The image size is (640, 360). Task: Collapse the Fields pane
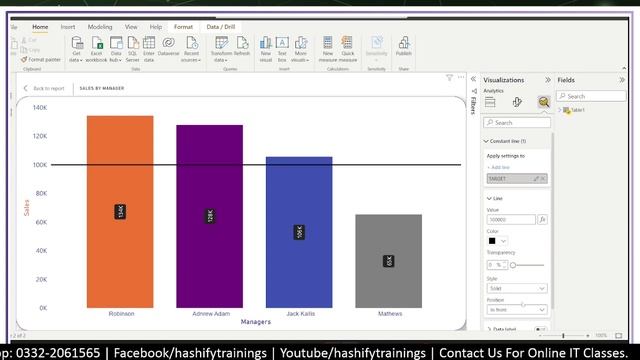622,80
